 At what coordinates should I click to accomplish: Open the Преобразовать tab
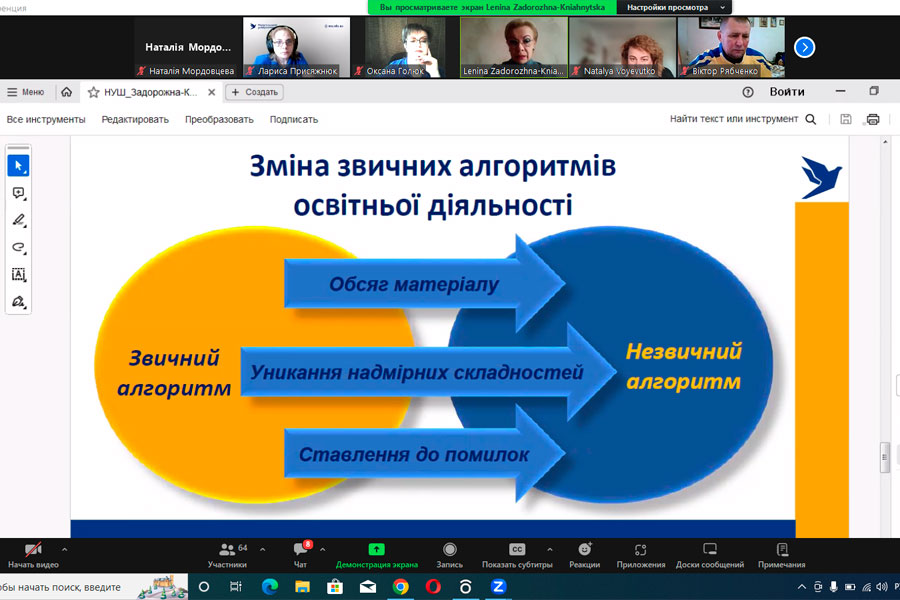[219, 119]
